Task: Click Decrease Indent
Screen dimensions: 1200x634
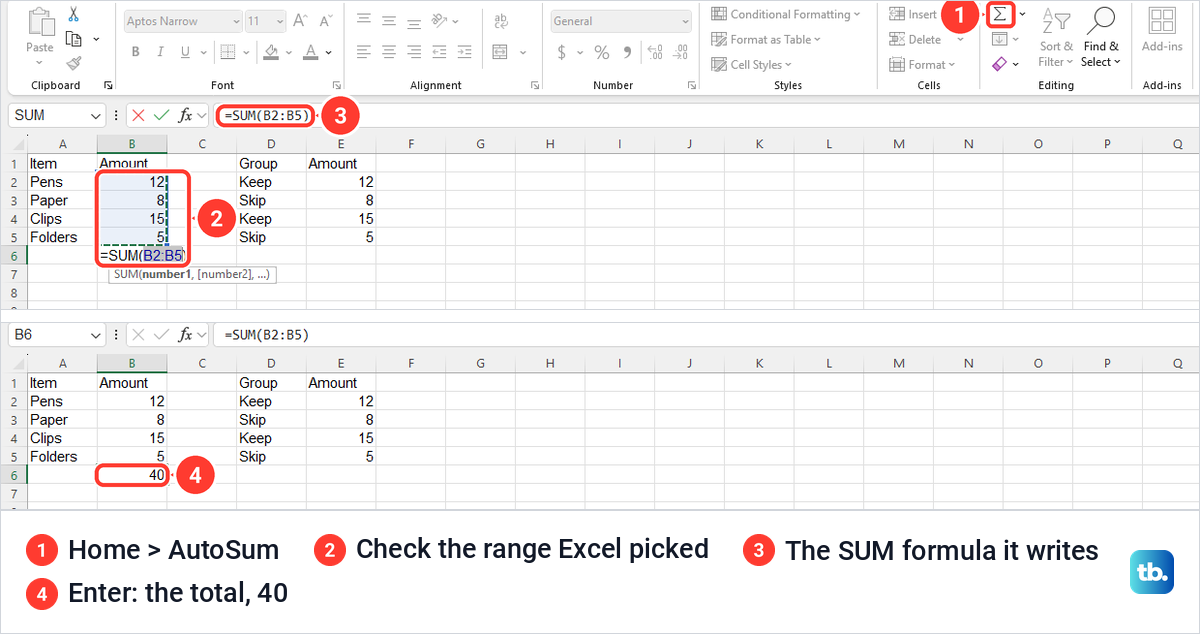Action: tap(439, 52)
